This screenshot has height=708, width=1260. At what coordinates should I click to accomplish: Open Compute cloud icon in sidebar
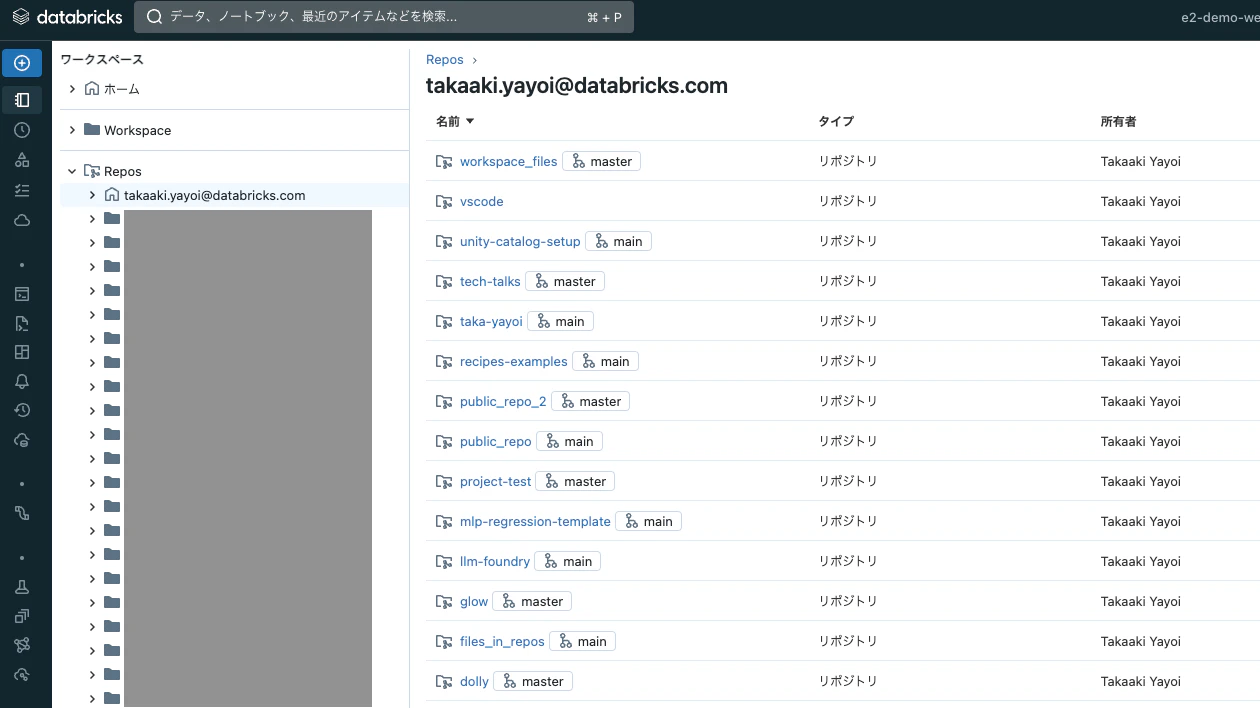pyautogui.click(x=22, y=220)
